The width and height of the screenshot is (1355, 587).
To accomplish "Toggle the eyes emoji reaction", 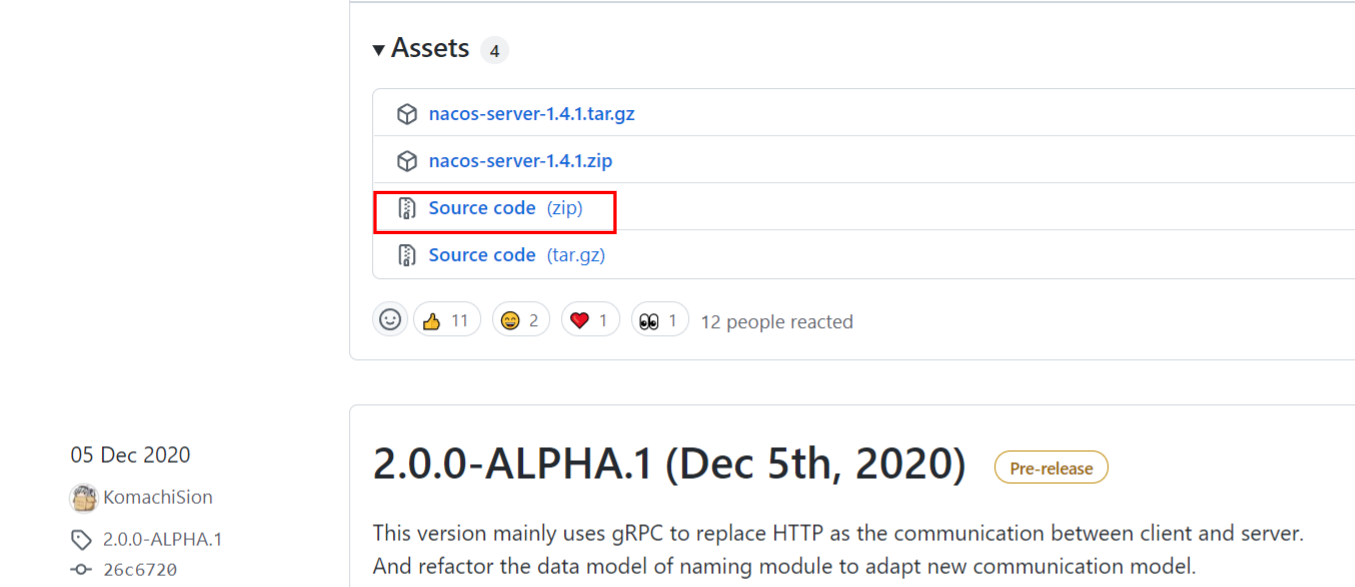I will (659, 321).
